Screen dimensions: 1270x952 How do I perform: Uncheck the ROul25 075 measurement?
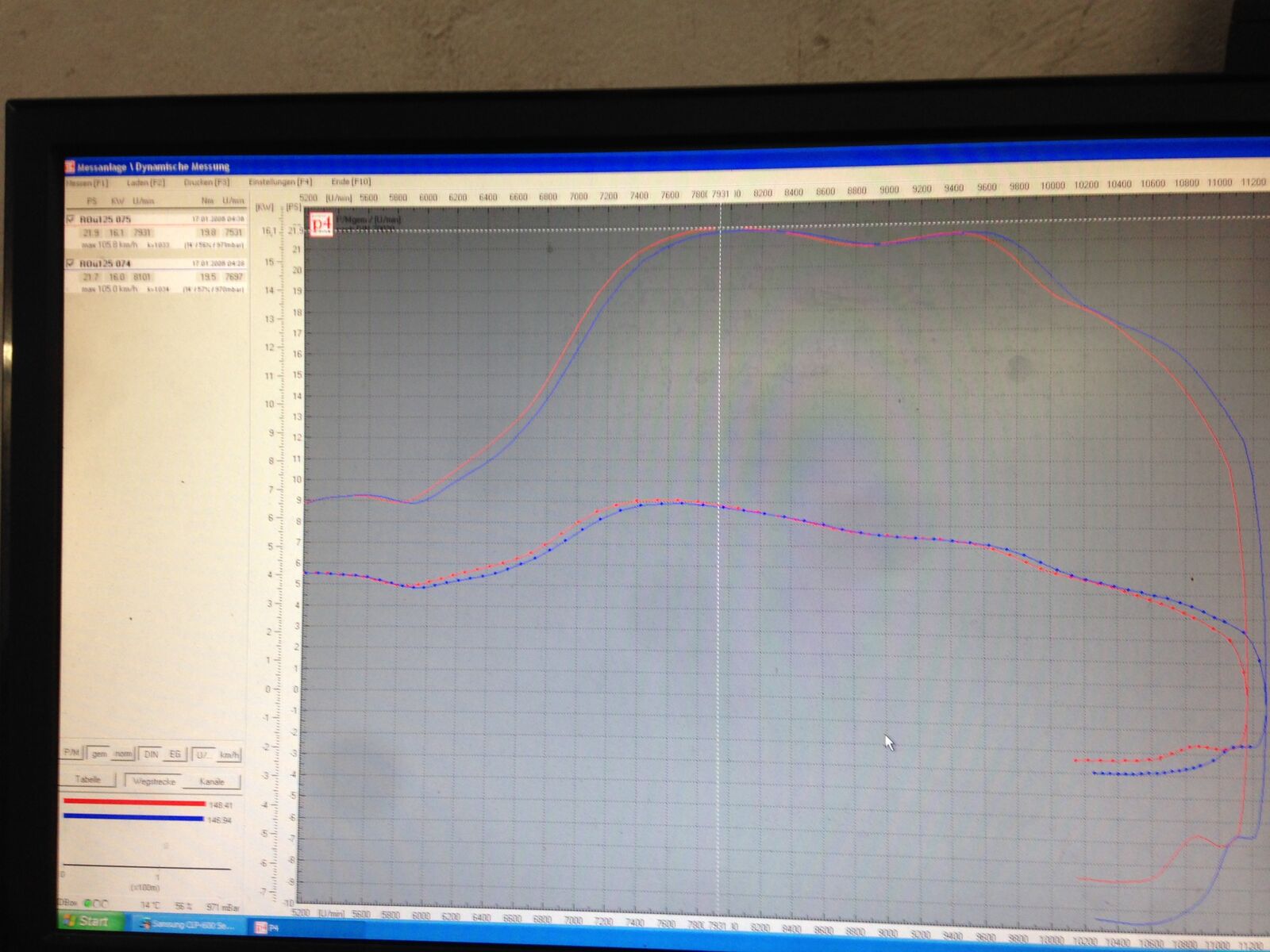pos(71,219)
